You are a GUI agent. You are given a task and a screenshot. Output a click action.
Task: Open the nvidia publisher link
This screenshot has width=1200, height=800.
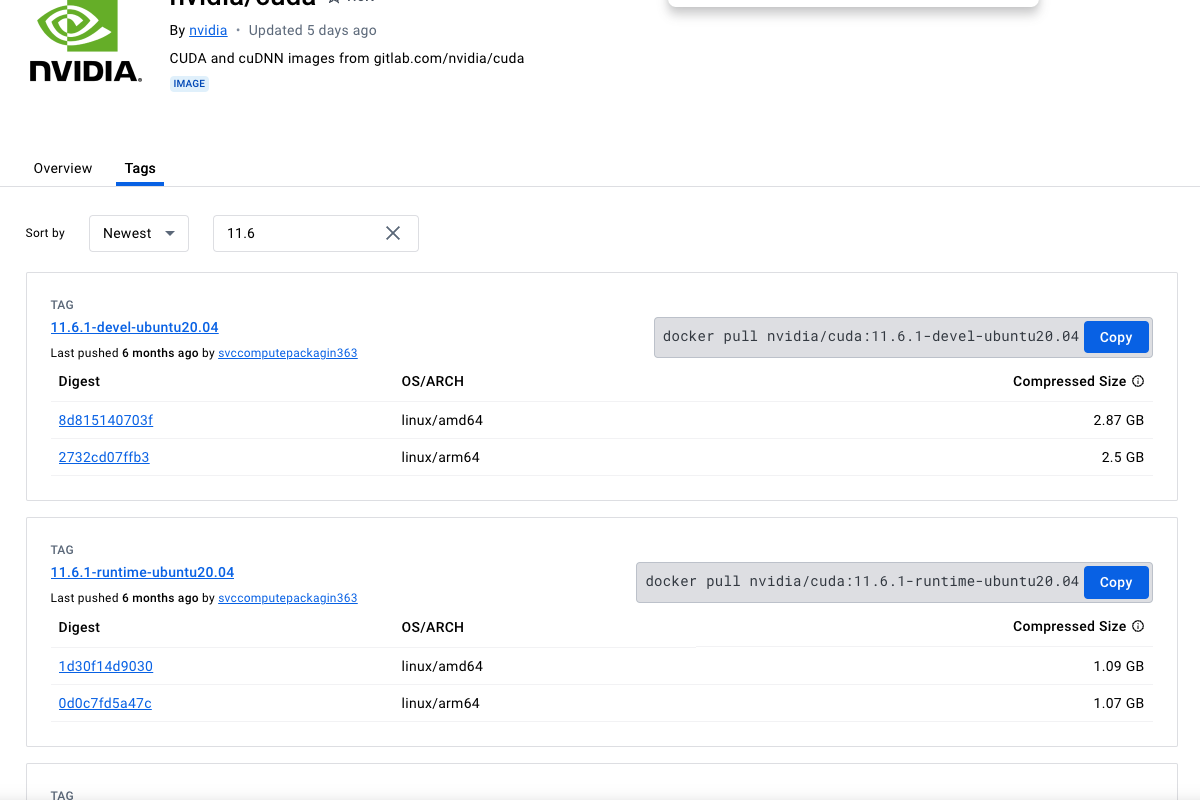pyautogui.click(x=208, y=30)
